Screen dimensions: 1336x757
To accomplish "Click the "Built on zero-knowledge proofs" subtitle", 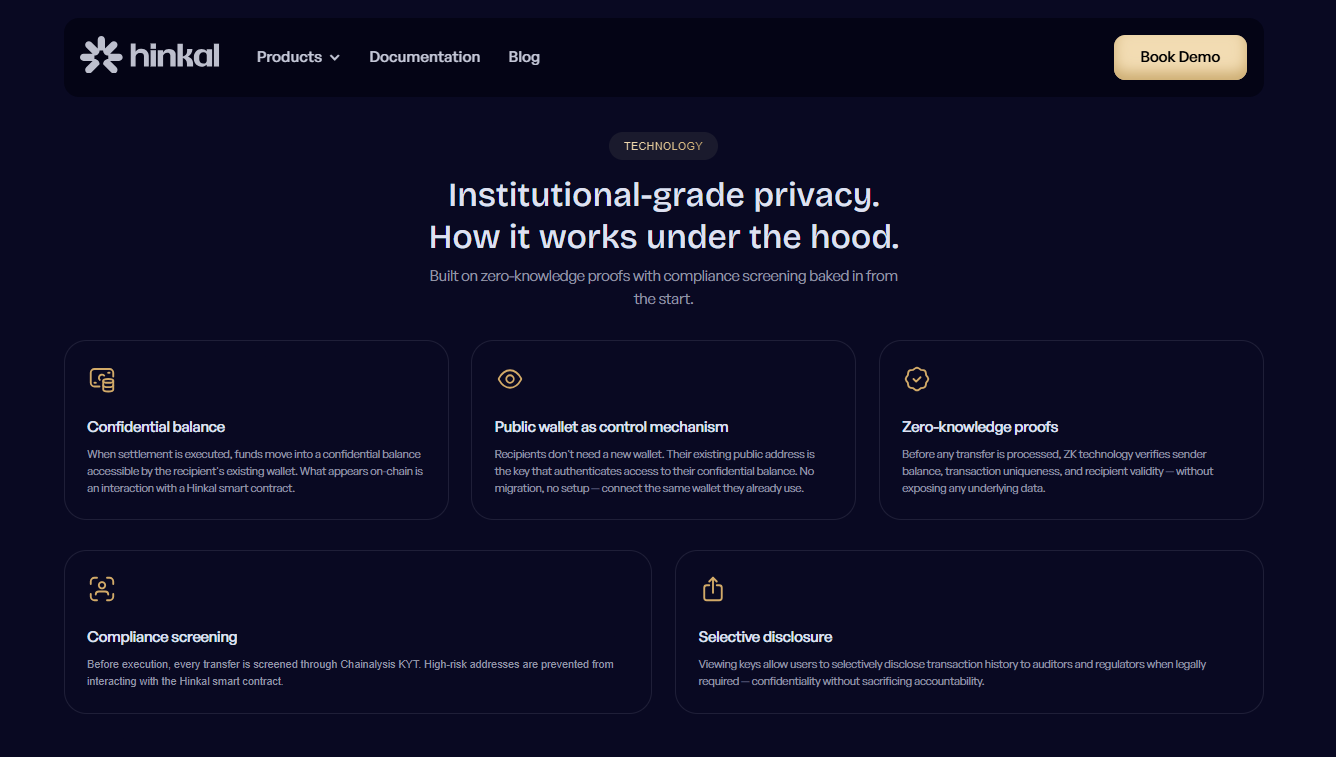I will pos(664,287).
